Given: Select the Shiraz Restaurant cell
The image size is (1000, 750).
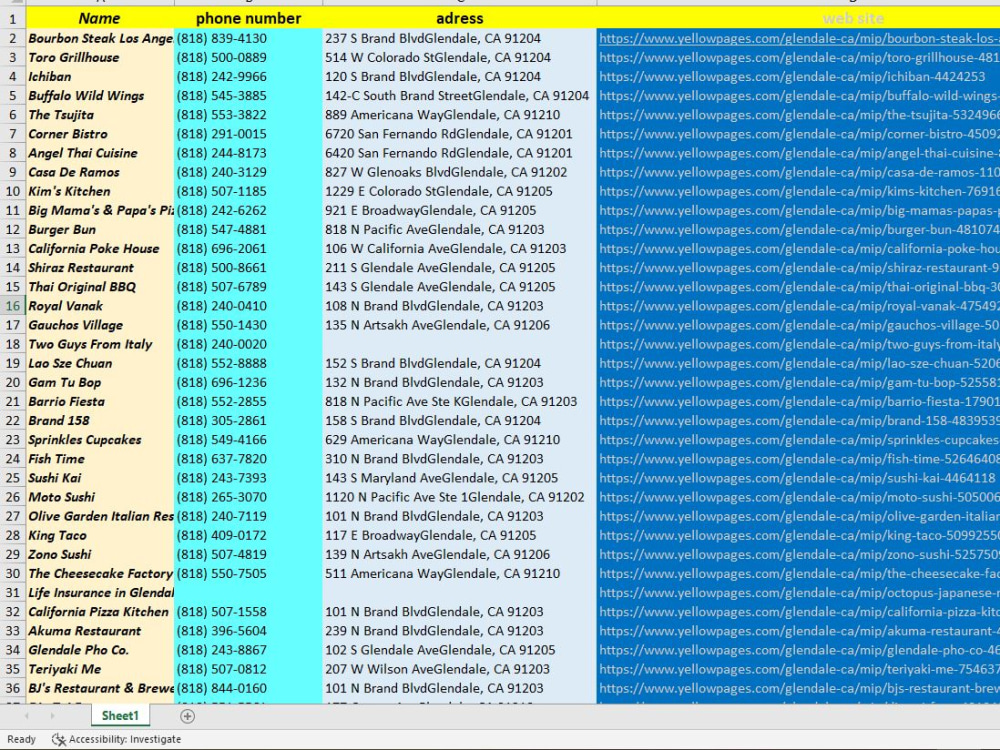Looking at the screenshot, I should point(99,268).
